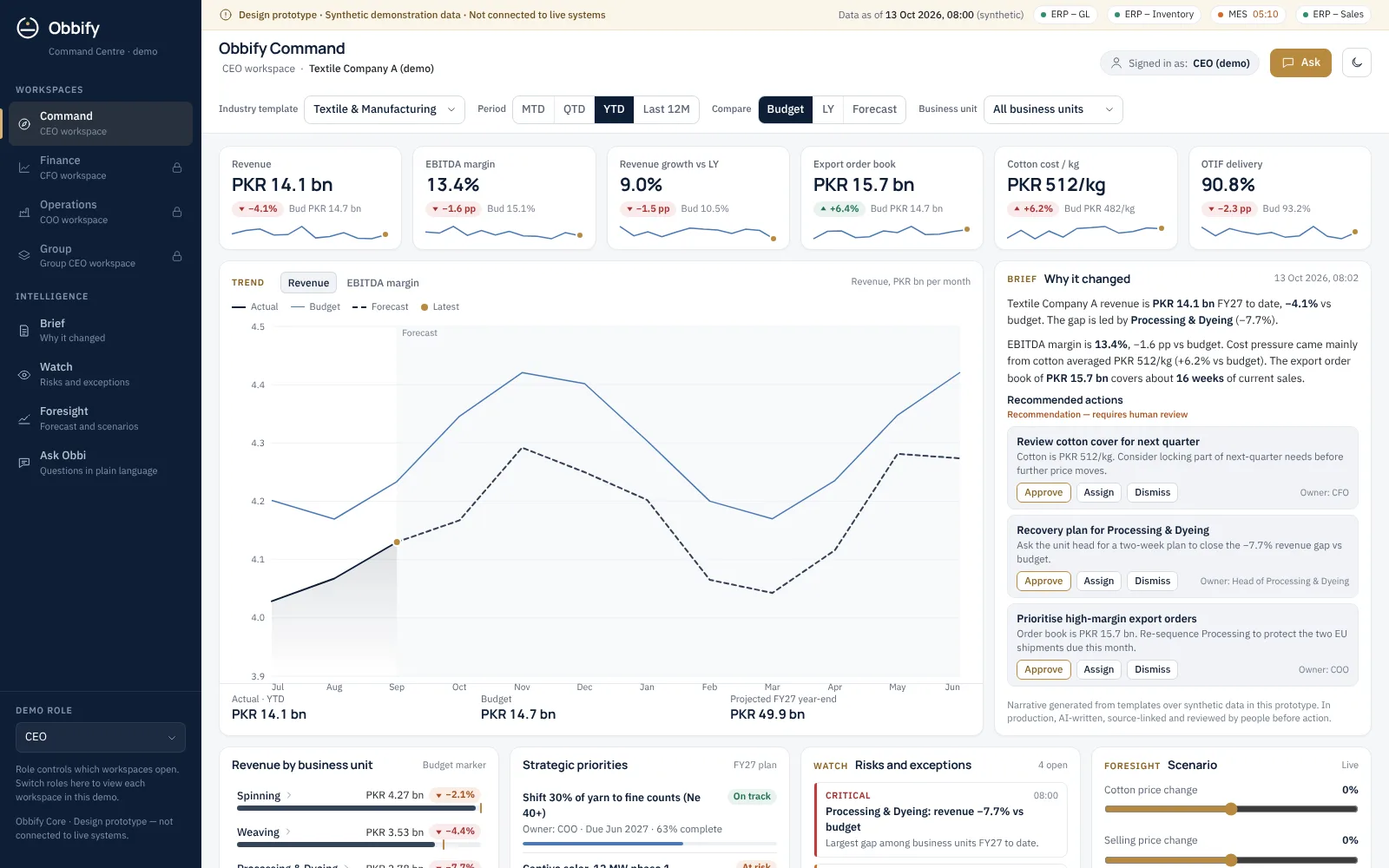Open the Cotton cost / kg KPI card

1086,198
